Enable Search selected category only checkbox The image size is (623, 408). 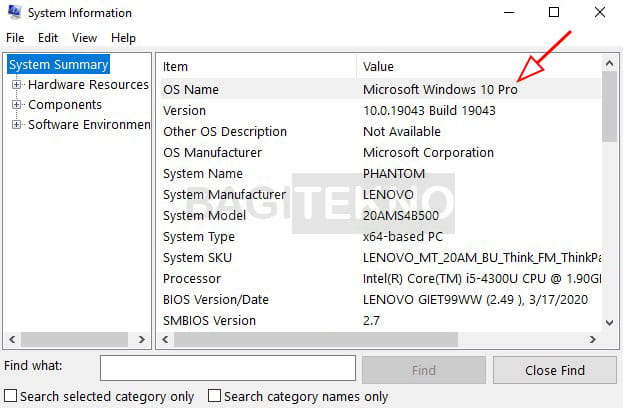[x=11, y=396]
